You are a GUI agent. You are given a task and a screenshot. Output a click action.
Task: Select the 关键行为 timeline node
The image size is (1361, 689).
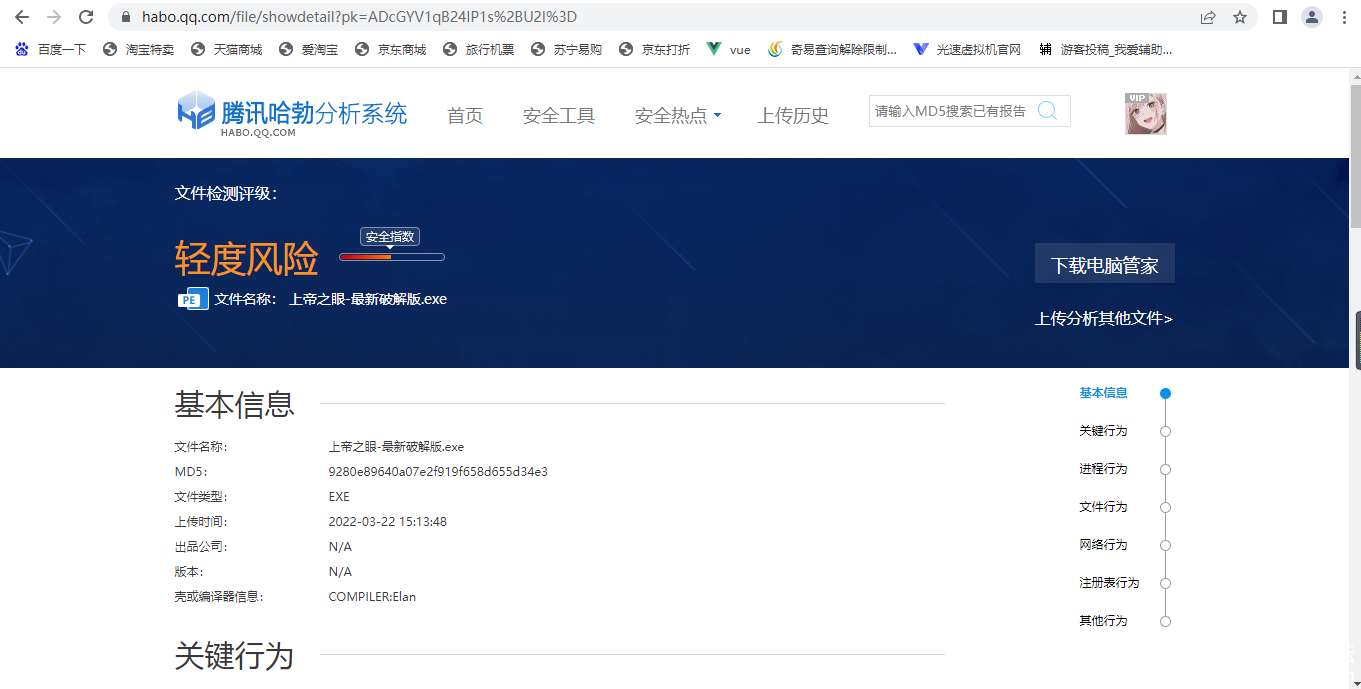coord(1165,431)
